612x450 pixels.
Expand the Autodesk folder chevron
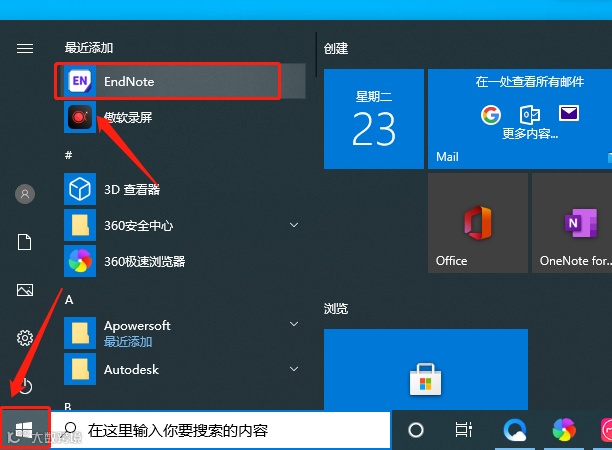[x=294, y=369]
